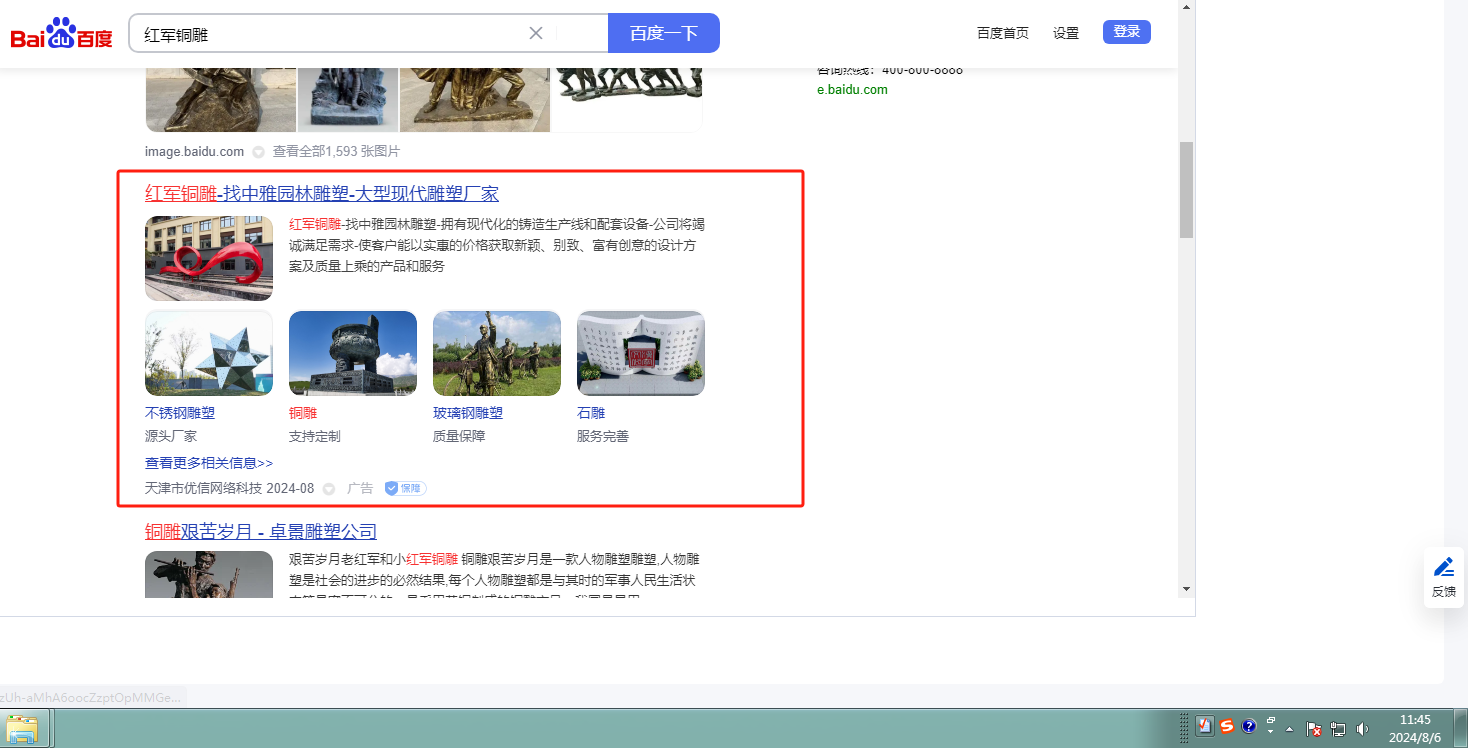
Task: Click the network connection tray icon
Action: [1338, 729]
